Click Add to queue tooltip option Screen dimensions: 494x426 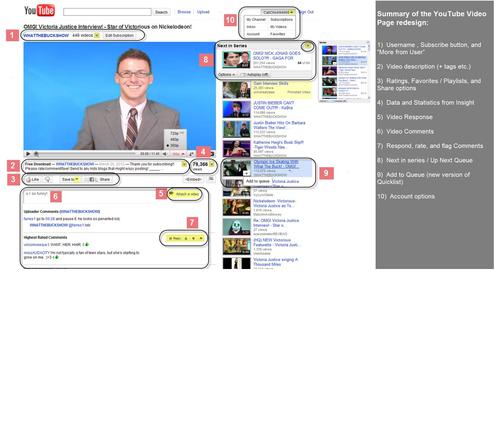[x=258, y=181]
